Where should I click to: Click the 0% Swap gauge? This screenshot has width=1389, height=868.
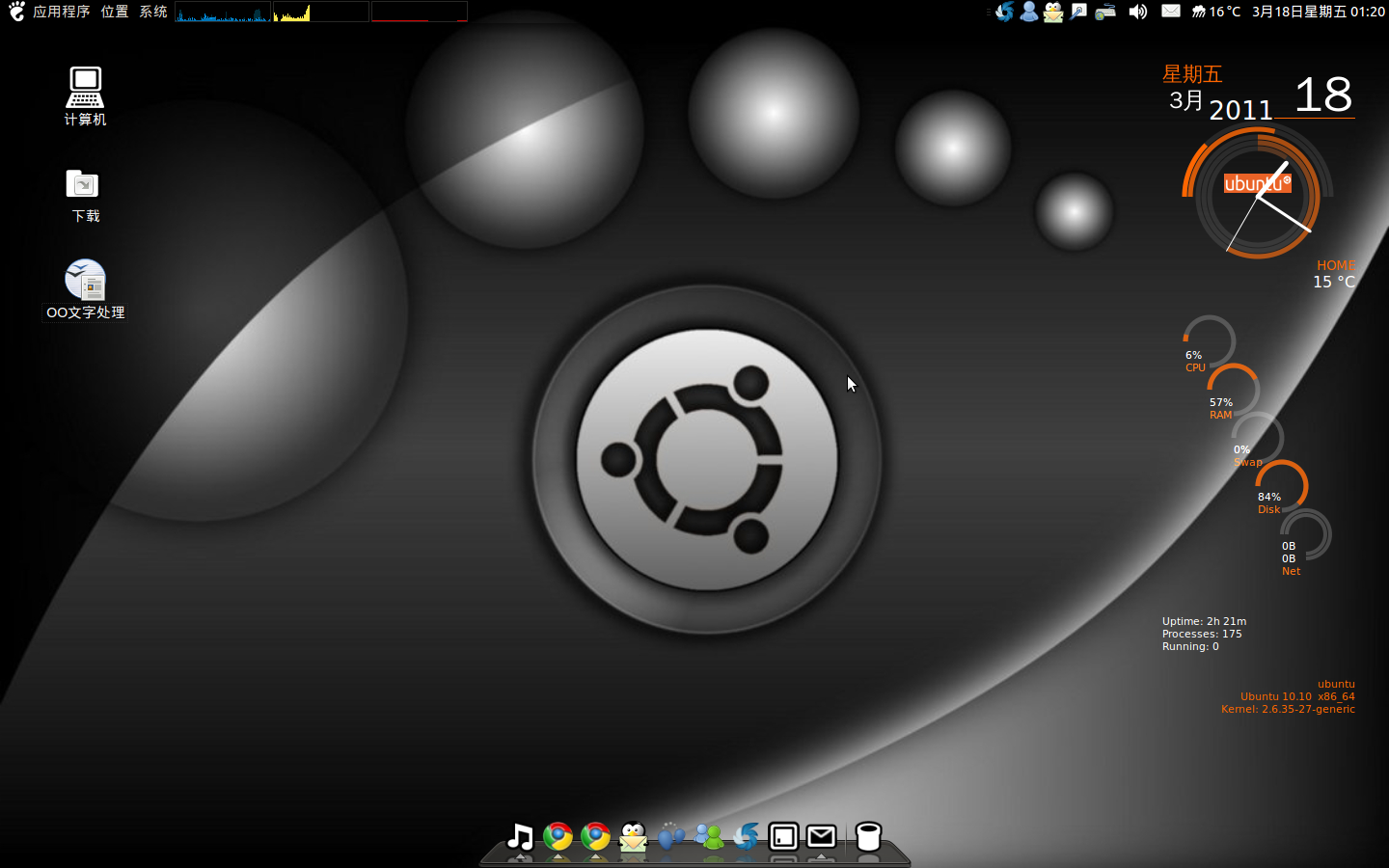(x=1257, y=438)
